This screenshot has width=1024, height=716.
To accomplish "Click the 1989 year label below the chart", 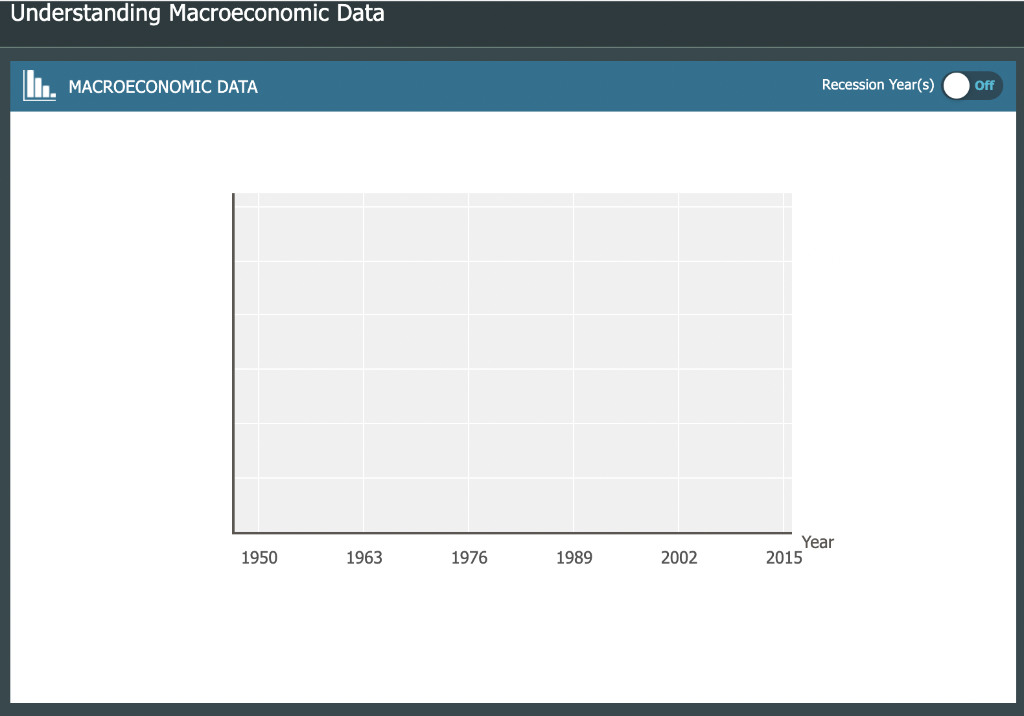I will [574, 557].
